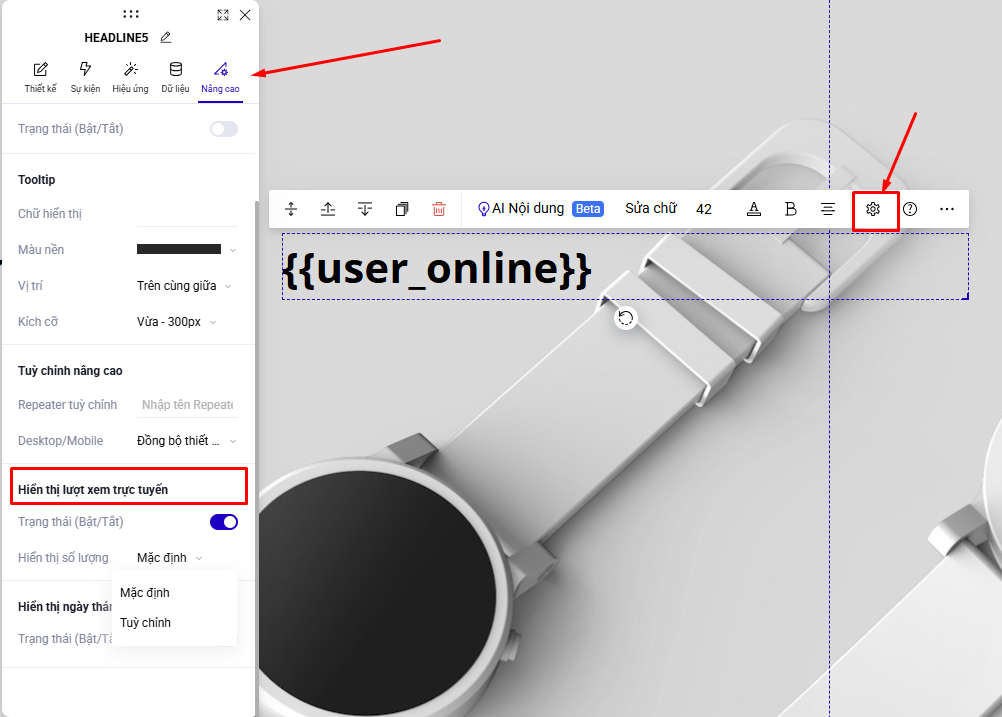Click the Repeater tuỳ chỉnh input field
The height and width of the screenshot is (717, 1002).
click(x=187, y=405)
